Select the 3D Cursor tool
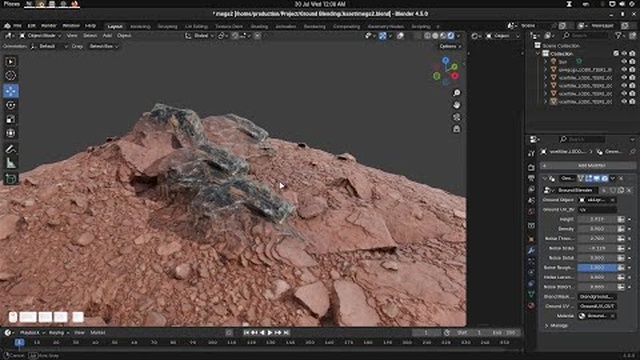This screenshot has width=640, height=360. [11, 76]
